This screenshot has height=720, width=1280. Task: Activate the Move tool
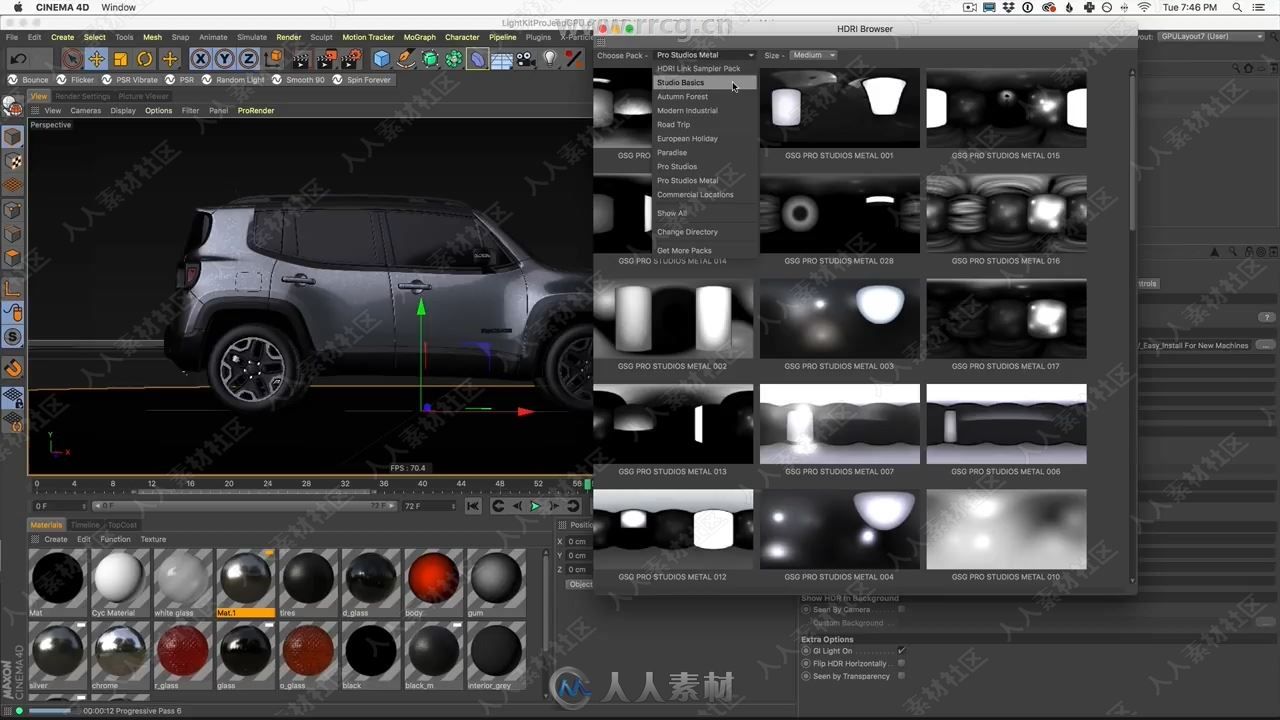coord(96,59)
